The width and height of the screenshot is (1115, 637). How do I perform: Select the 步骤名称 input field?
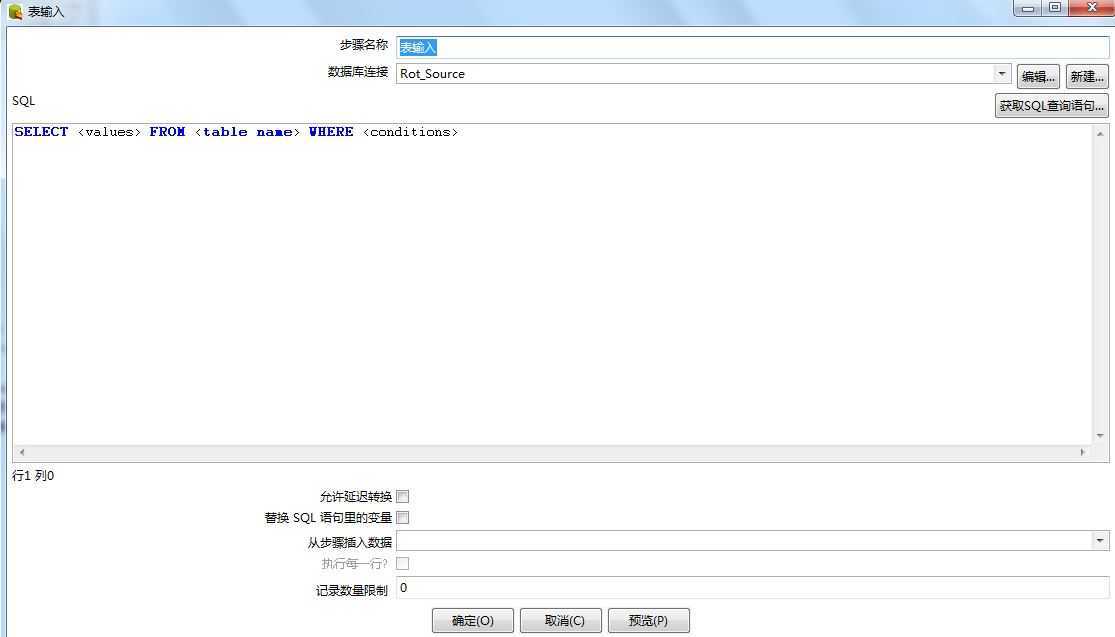[x=752, y=48]
